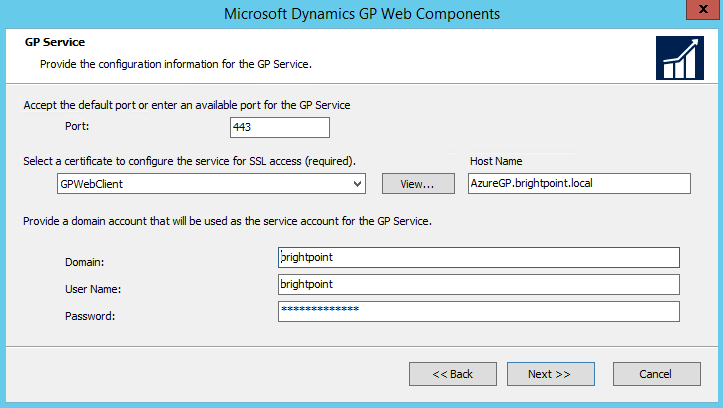The width and height of the screenshot is (723, 408).
Task: Click the SSL certificate instruction text
Action: click(x=190, y=161)
